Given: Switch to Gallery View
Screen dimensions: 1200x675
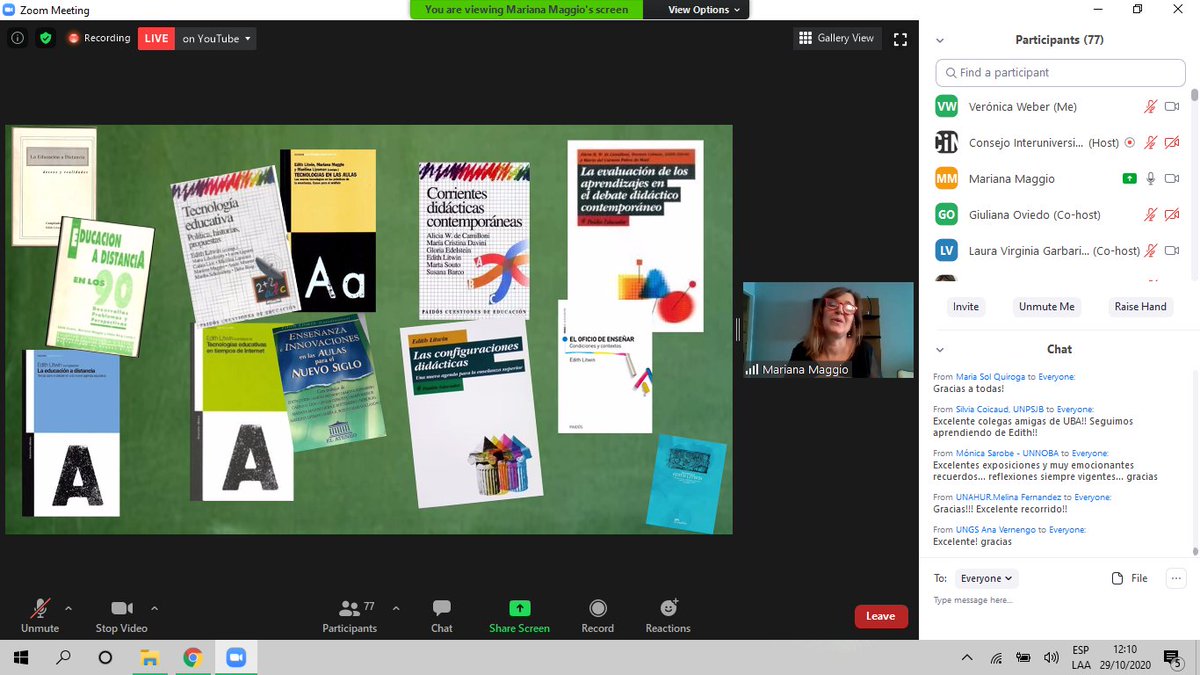Looking at the screenshot, I should pos(837,38).
